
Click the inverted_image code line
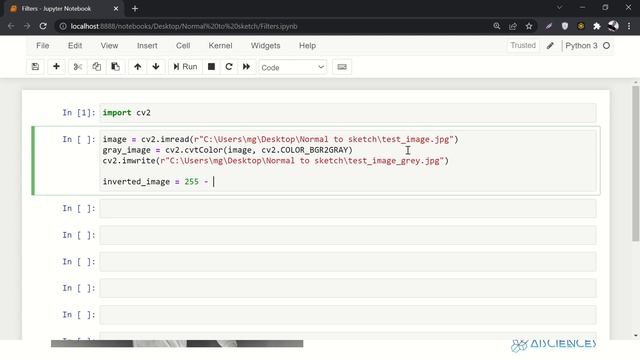(158, 182)
